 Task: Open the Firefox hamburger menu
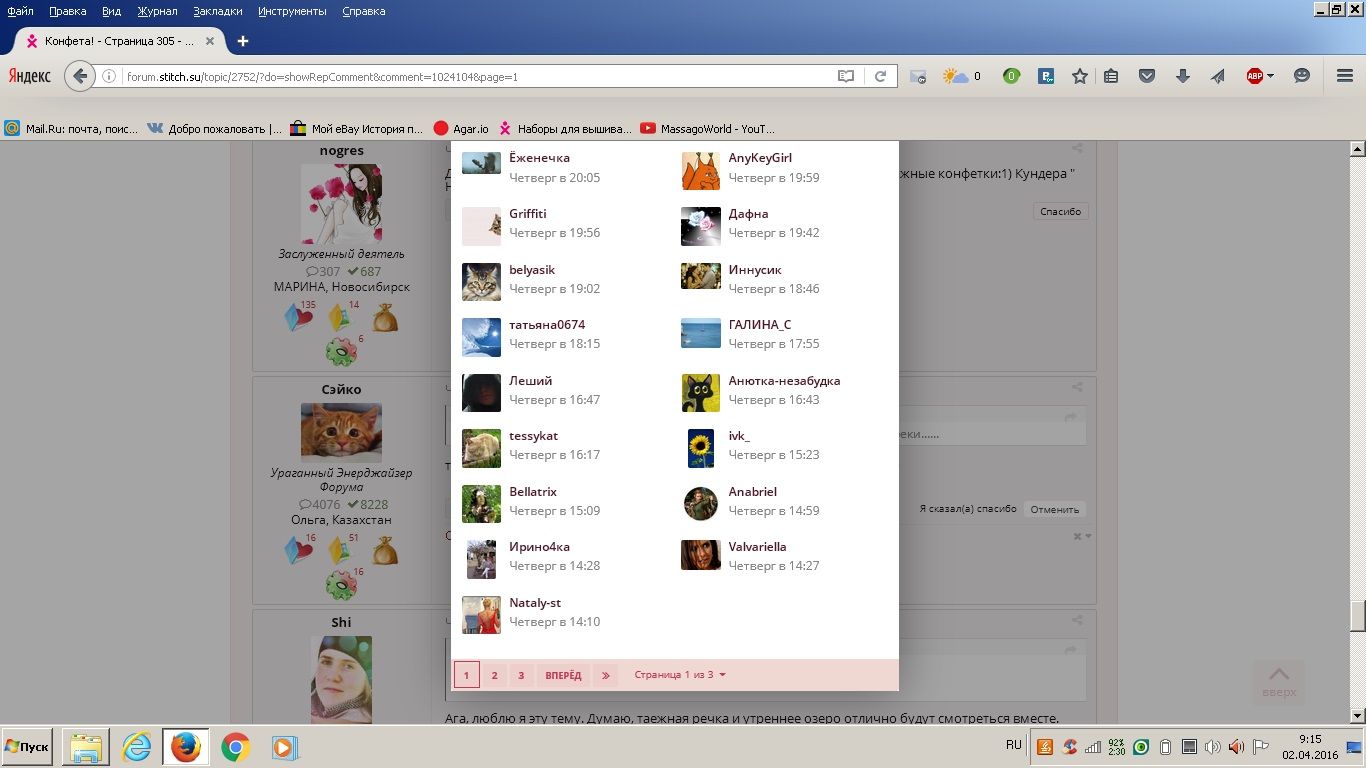tap(1345, 76)
